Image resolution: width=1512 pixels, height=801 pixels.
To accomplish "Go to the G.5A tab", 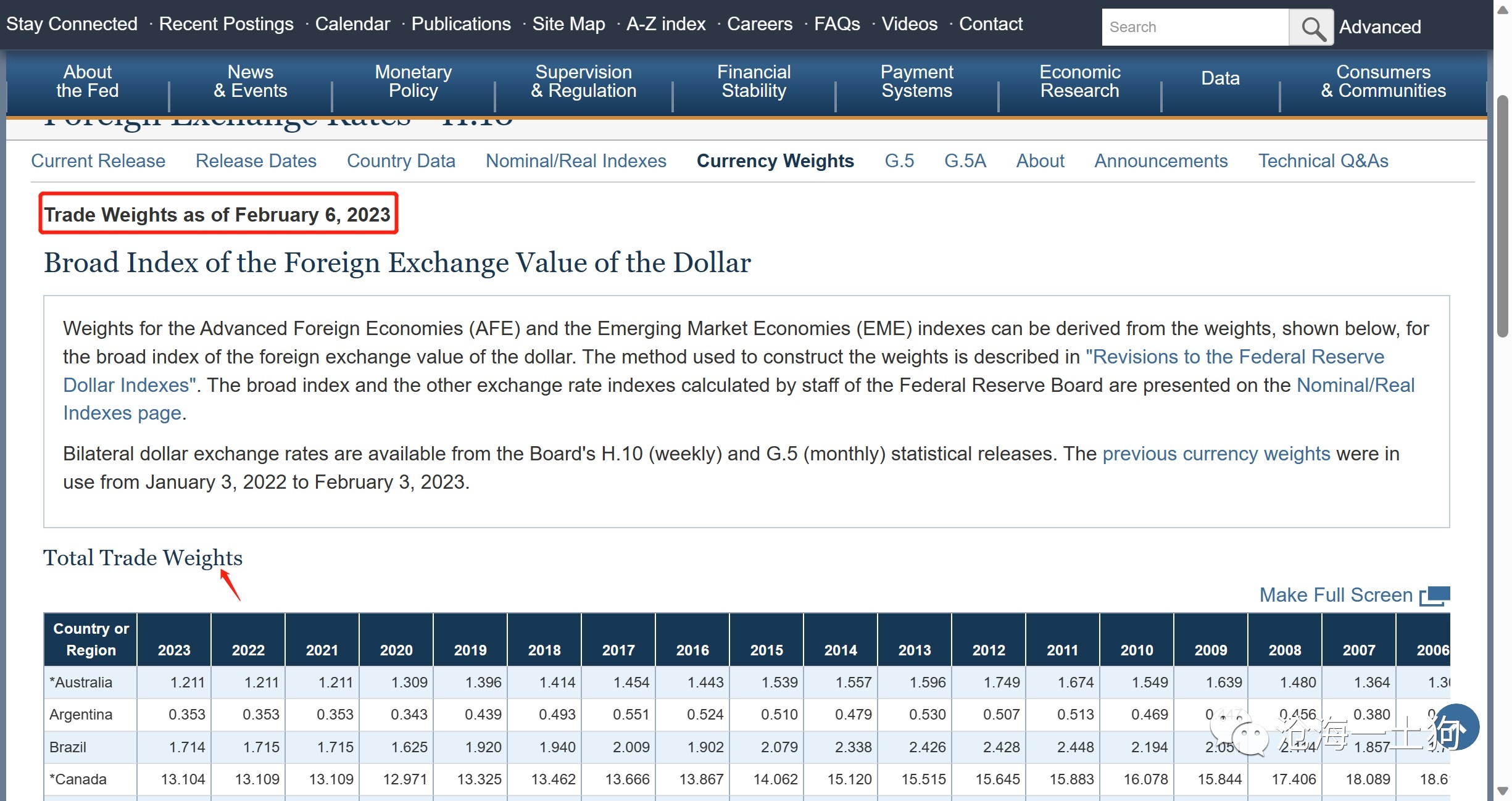I will click(x=965, y=161).
